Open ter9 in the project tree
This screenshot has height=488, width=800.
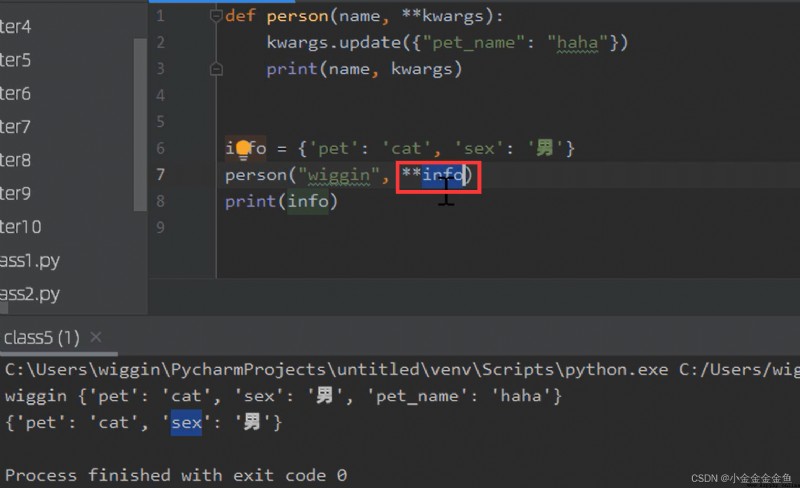coord(15,193)
